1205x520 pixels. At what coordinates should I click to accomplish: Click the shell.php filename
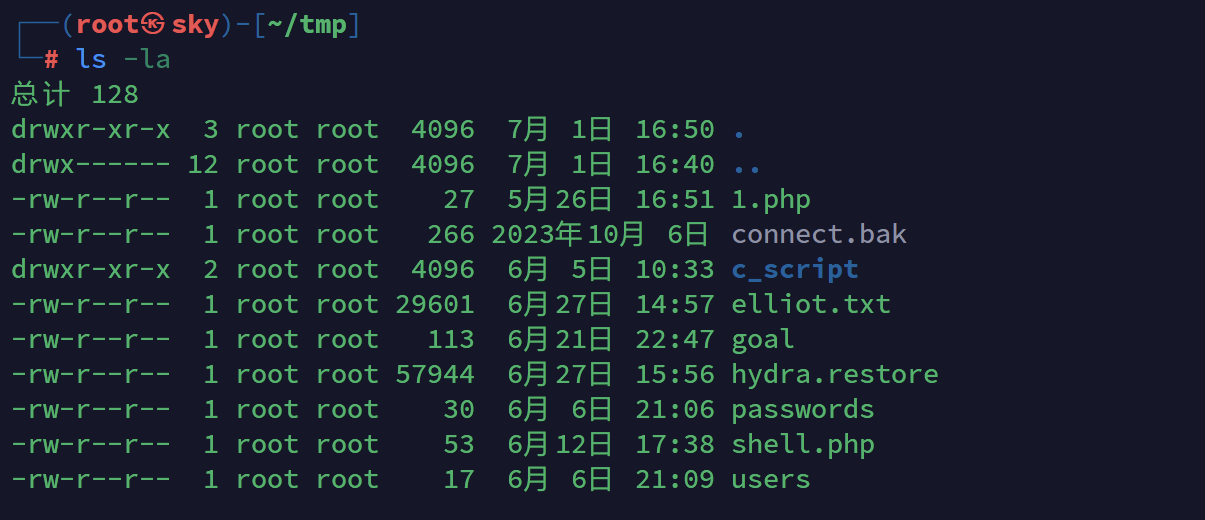[x=803, y=444]
